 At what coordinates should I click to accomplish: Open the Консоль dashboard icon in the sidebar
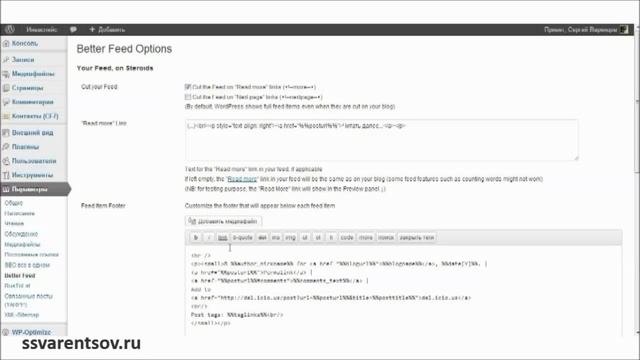(x=6, y=44)
